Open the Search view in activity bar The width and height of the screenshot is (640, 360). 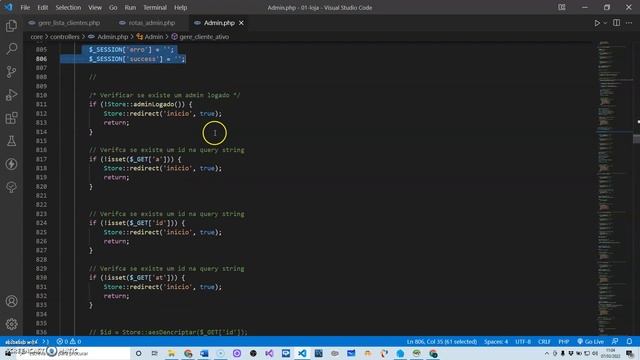(11, 49)
